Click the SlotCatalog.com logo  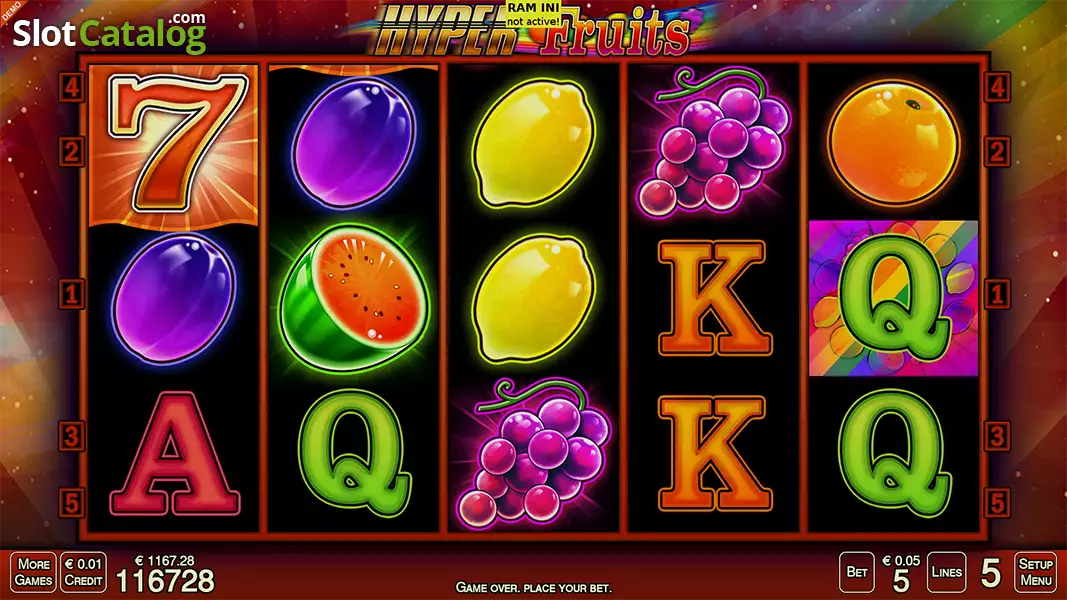110,32
